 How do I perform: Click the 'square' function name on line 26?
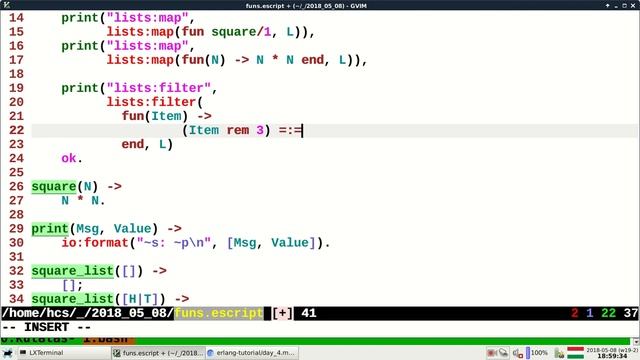(x=54, y=187)
